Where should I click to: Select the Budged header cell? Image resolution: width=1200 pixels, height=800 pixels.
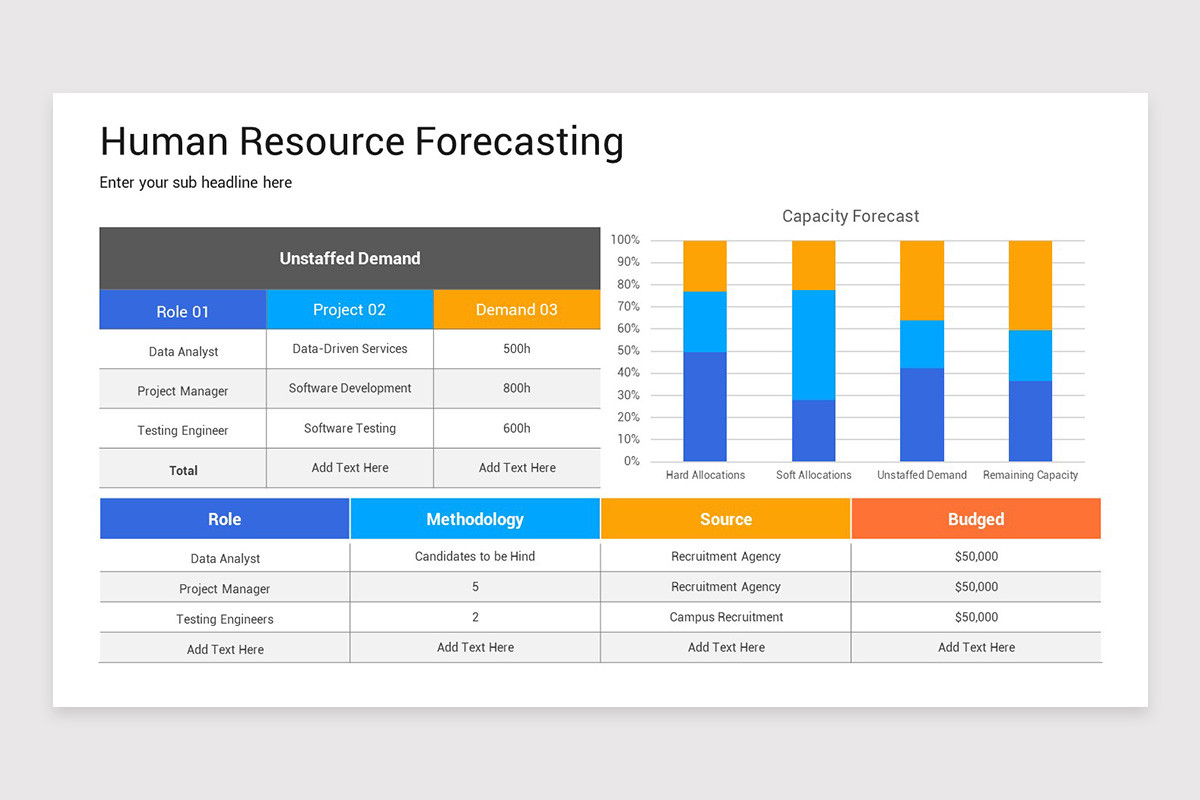point(975,518)
